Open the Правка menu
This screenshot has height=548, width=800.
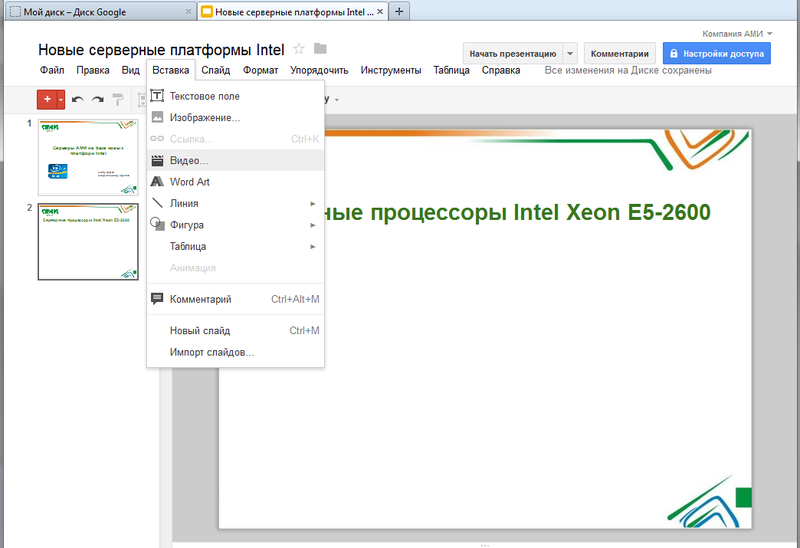tap(93, 70)
